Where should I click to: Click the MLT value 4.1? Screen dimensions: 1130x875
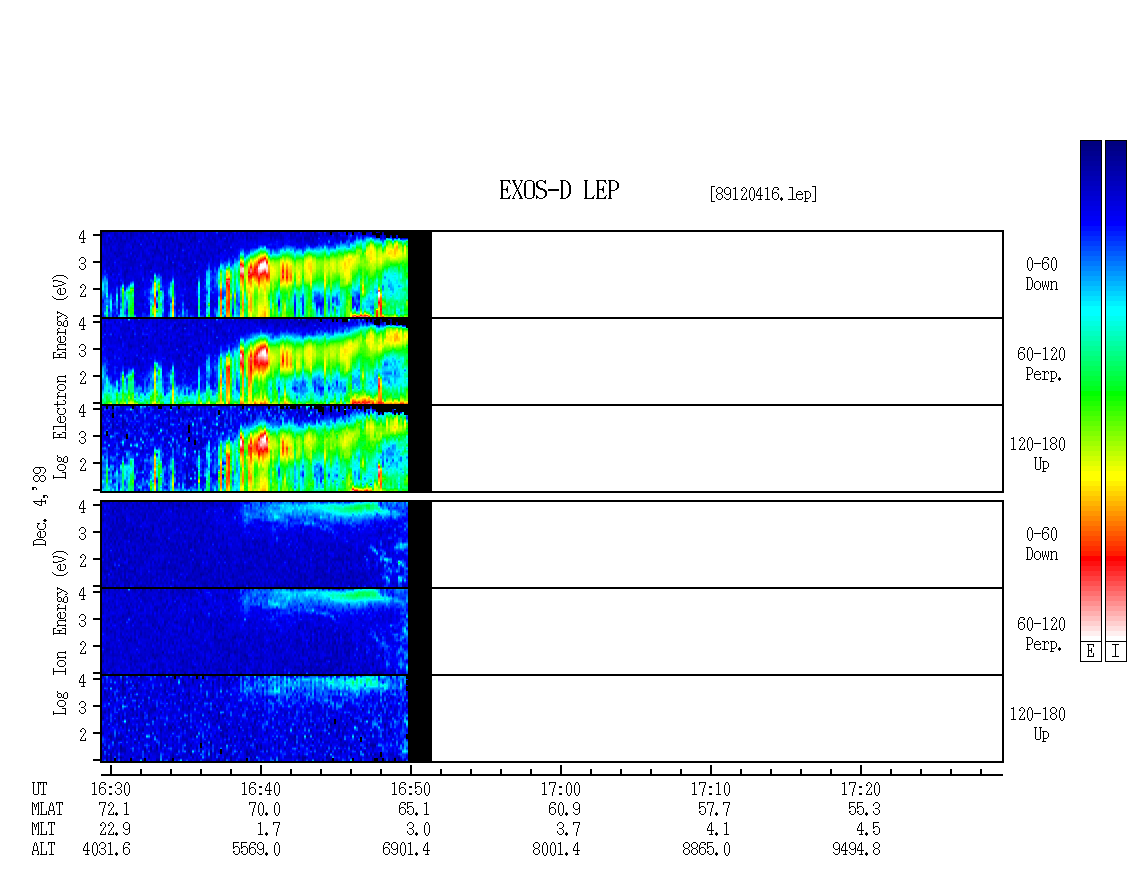coord(718,830)
